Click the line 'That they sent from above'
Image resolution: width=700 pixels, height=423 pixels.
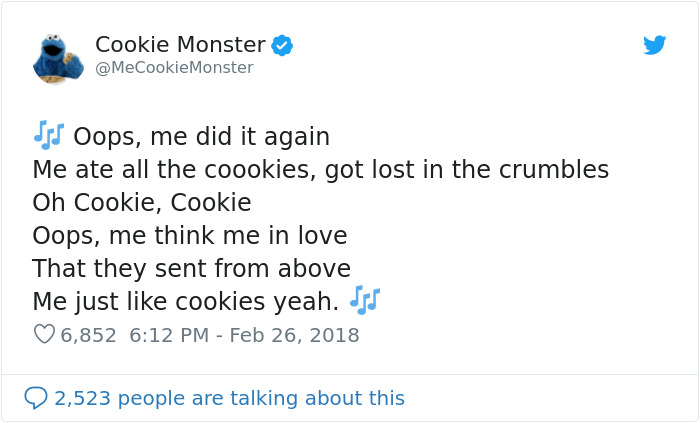click(x=191, y=268)
